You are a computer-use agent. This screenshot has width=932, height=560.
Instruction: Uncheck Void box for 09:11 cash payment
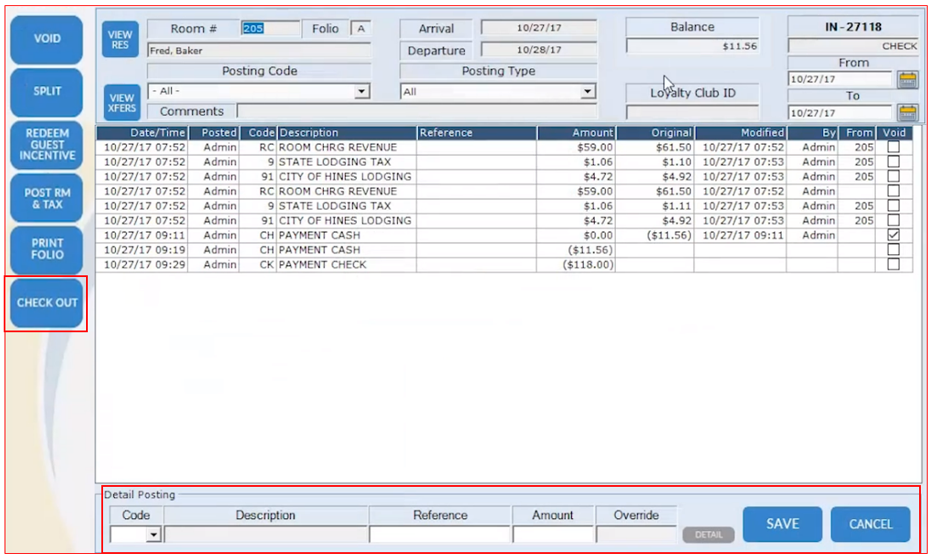coord(893,235)
